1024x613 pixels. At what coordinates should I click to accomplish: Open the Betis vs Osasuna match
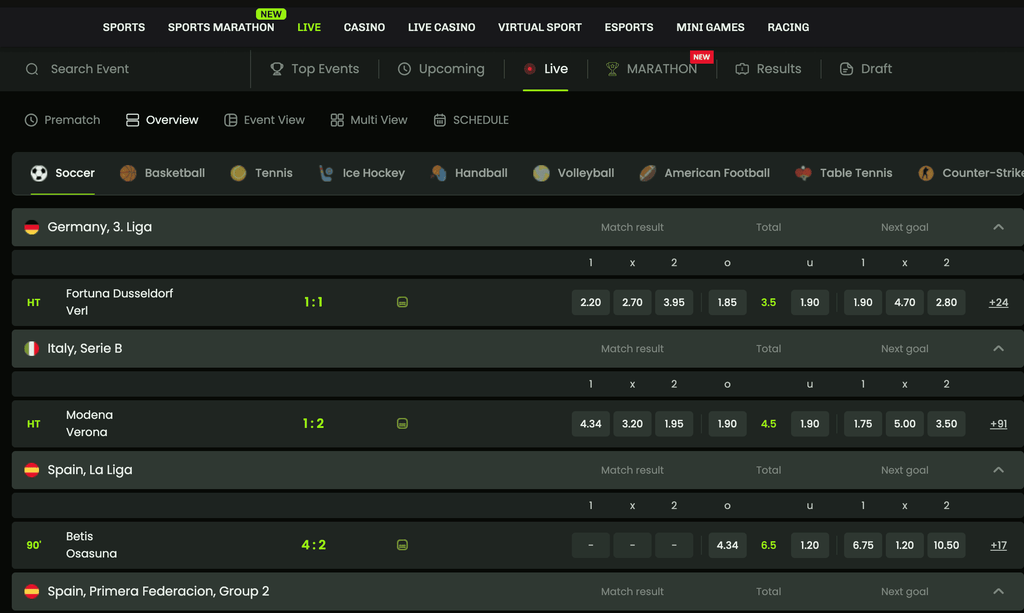coord(91,545)
